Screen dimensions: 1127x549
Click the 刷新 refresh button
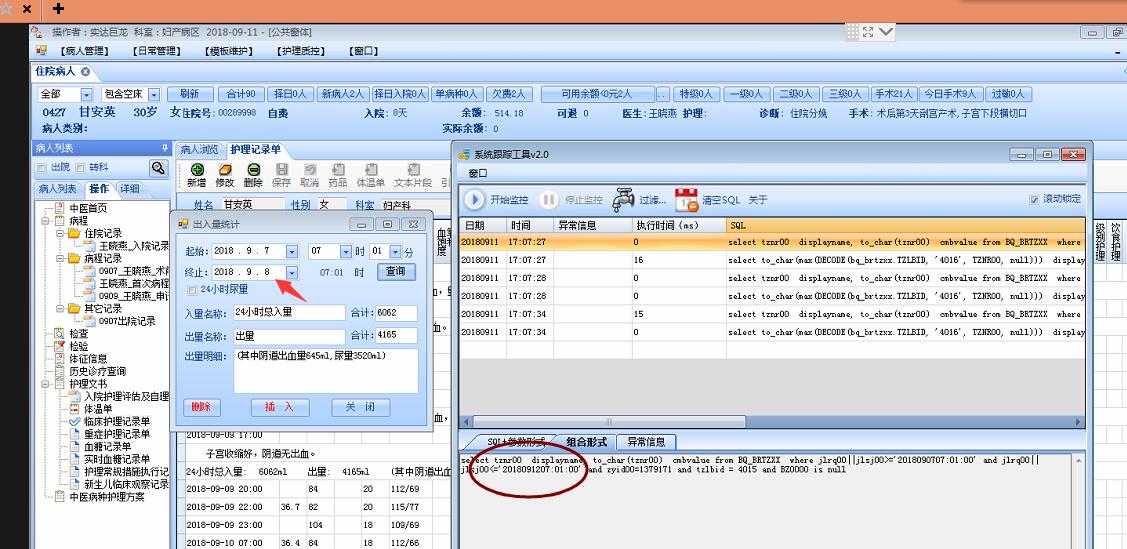click(x=190, y=94)
